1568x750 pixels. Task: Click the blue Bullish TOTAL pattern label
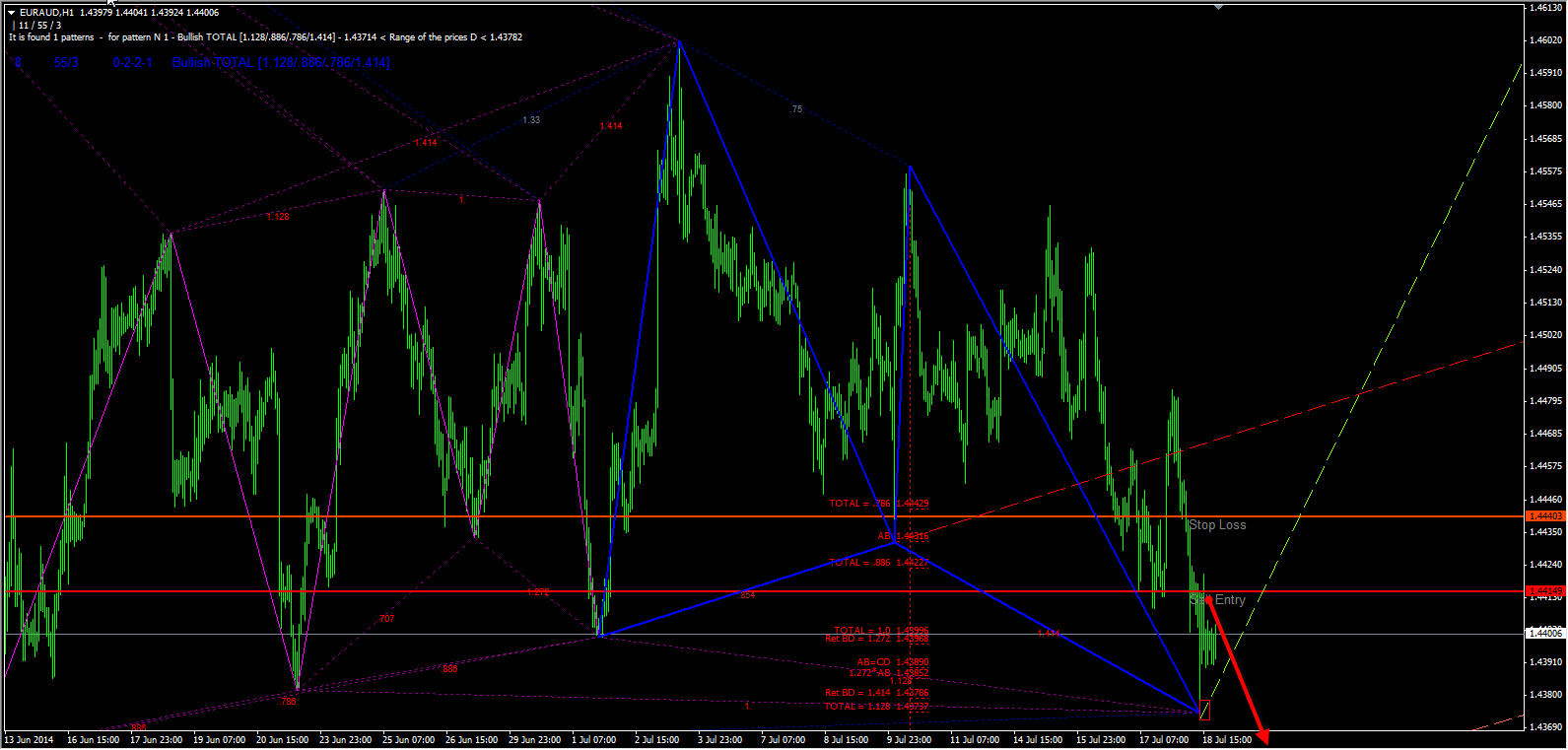pyautogui.click(x=281, y=63)
